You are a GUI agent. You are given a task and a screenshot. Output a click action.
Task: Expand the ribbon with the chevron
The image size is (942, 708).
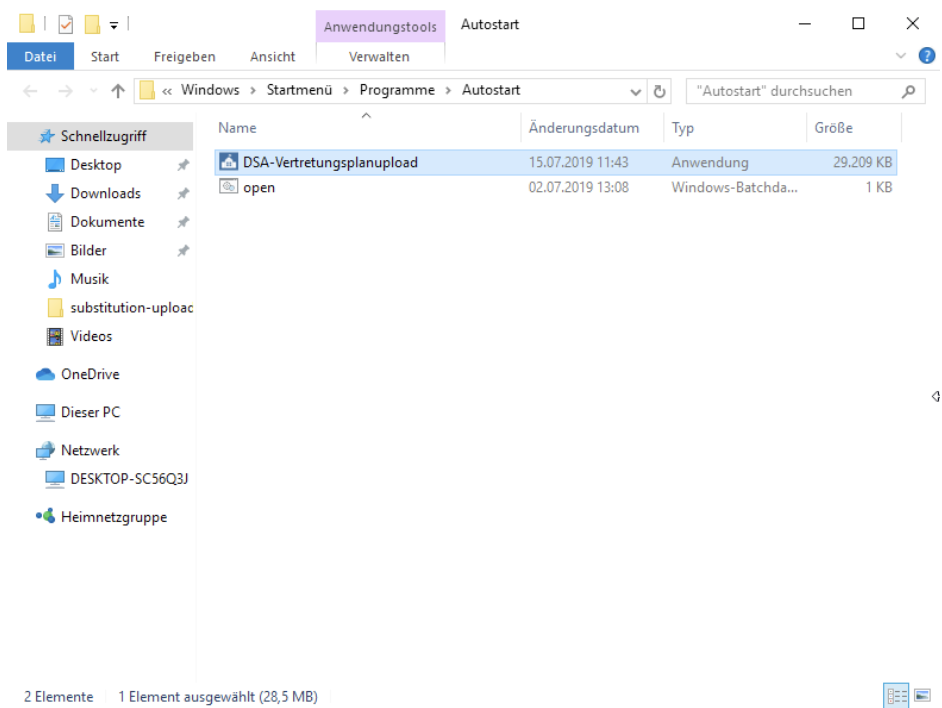coord(901,56)
